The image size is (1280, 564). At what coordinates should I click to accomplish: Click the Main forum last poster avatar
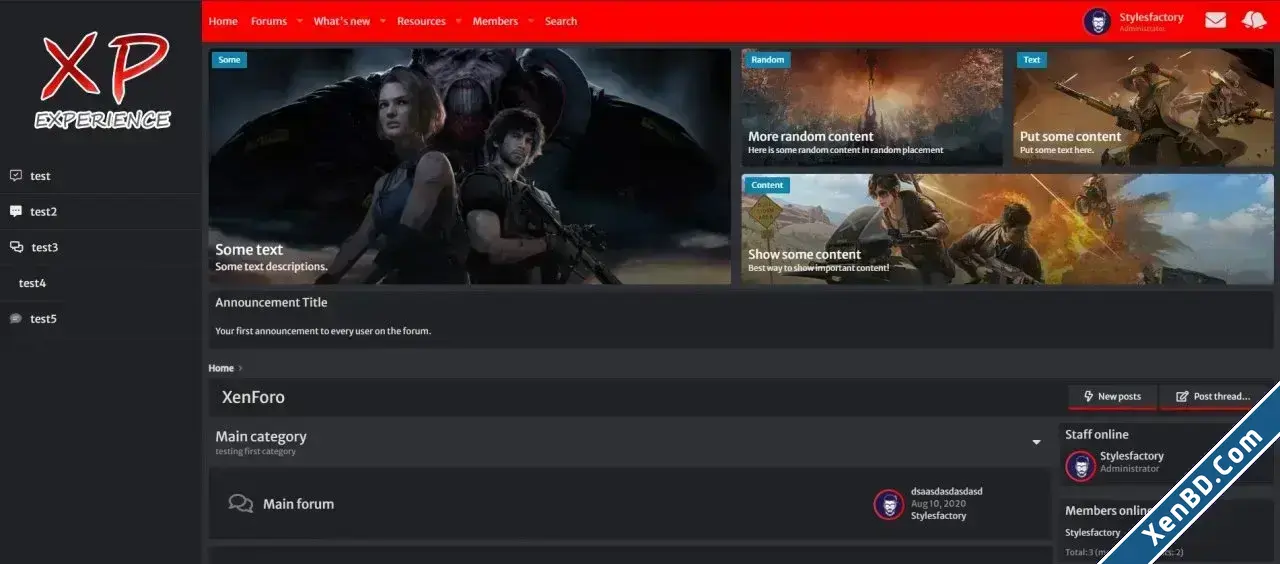pyautogui.click(x=889, y=504)
